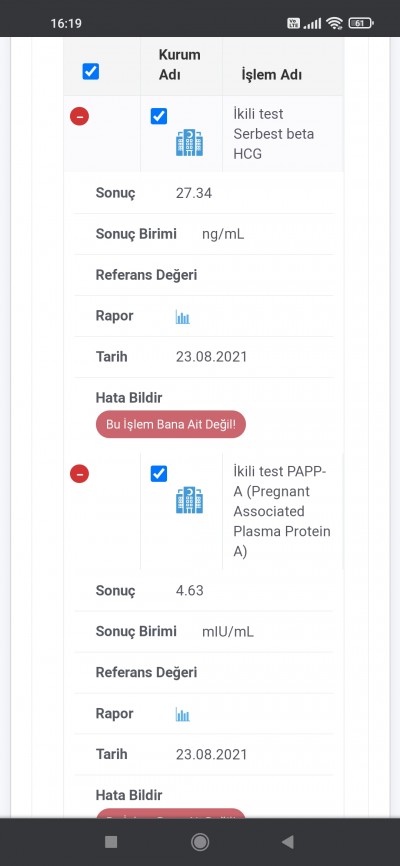Select the 'İşlem Adı' column header

272,75
